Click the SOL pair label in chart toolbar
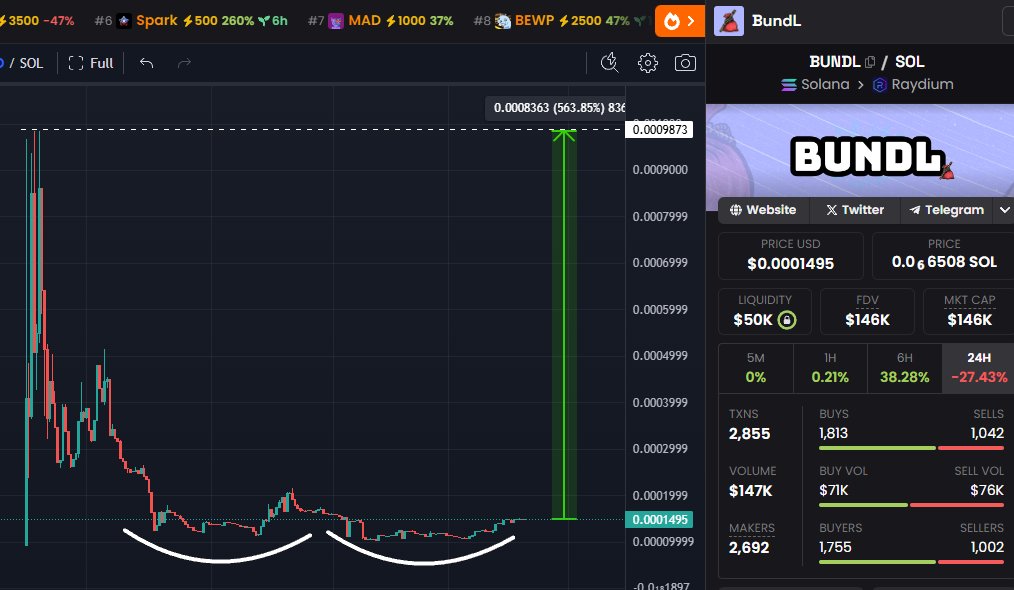 [31, 63]
